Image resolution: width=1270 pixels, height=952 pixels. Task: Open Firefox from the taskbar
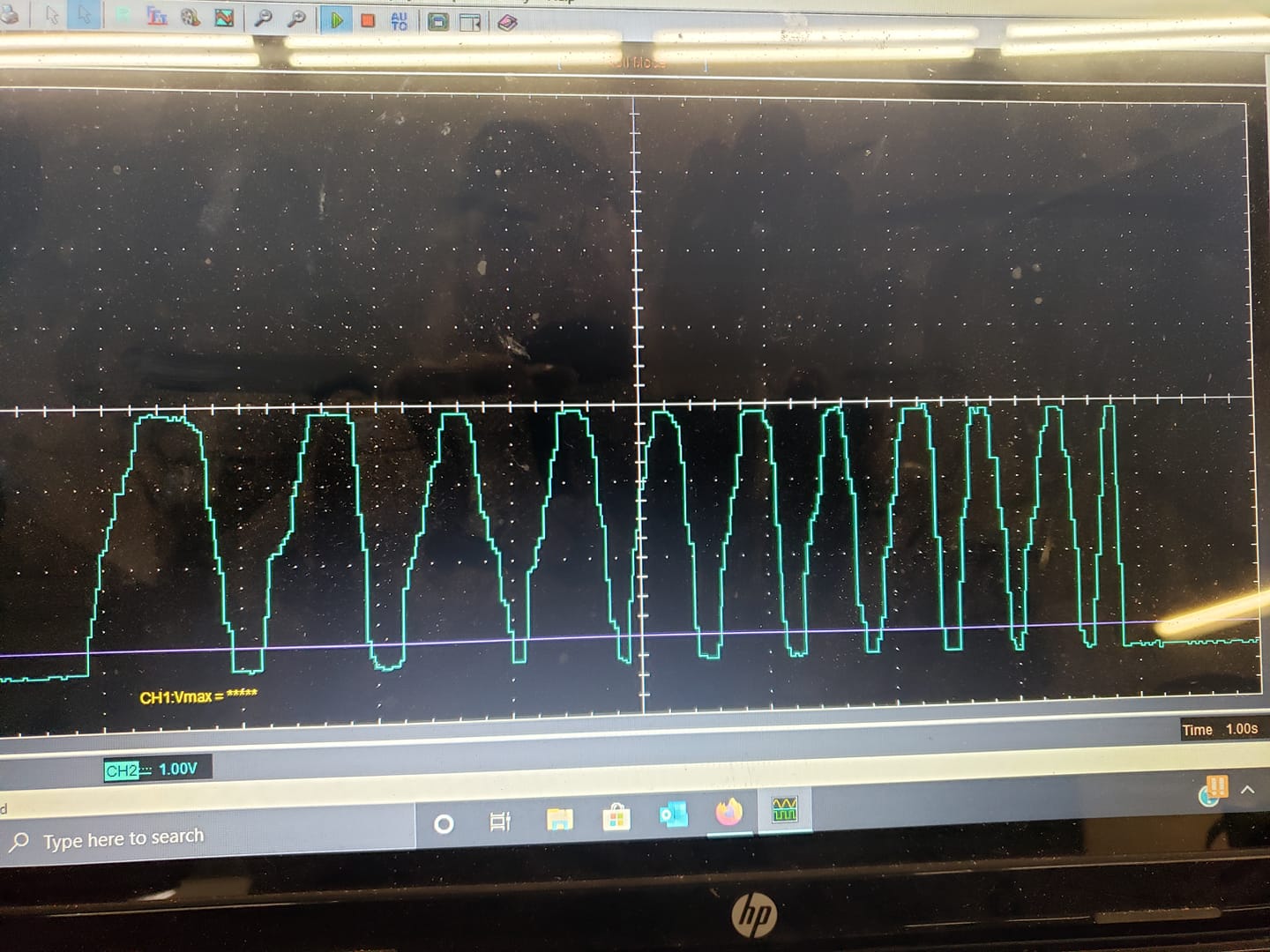pyautogui.click(x=728, y=812)
